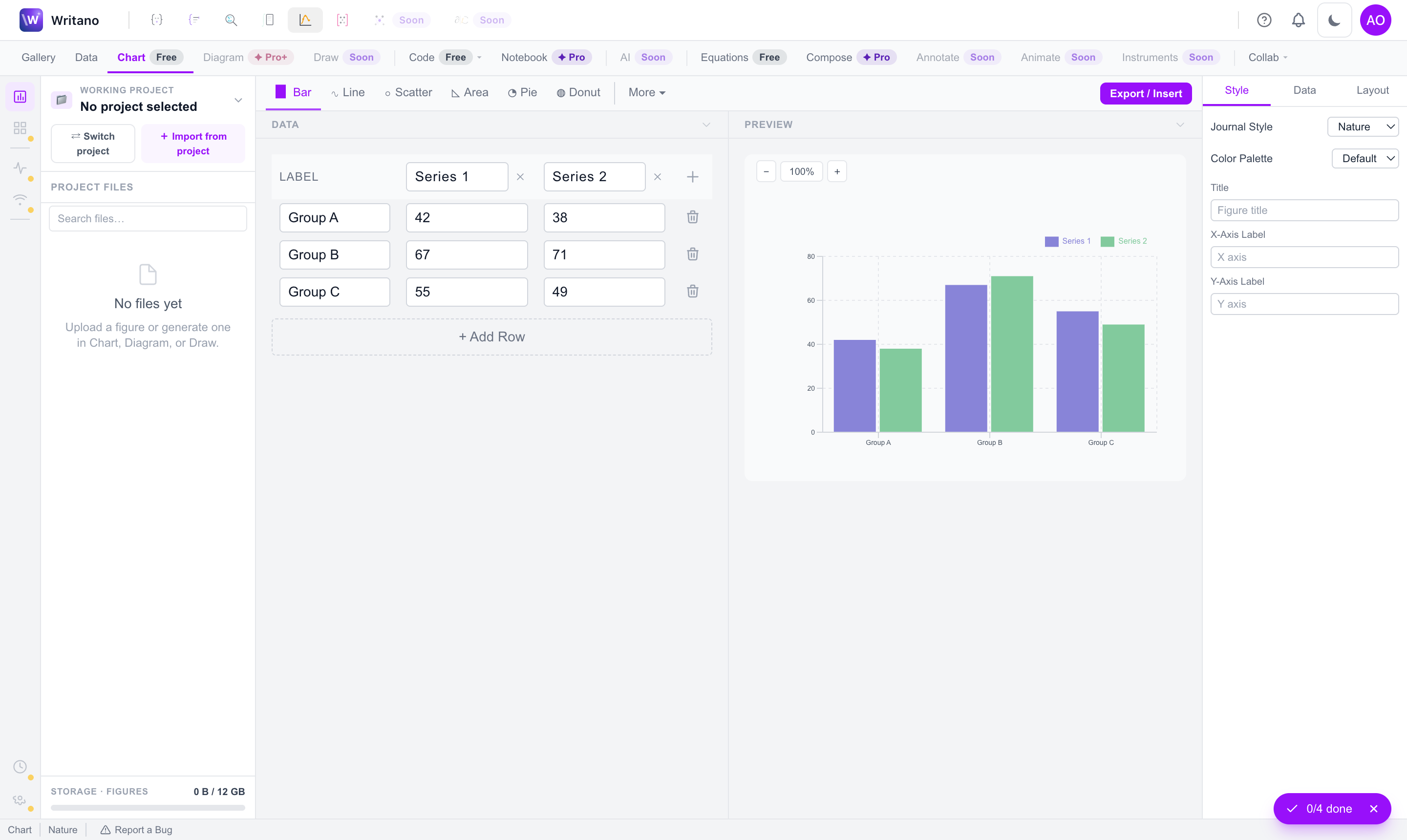Open the grid view sidebar icon
This screenshot has width=1407, height=840.
[x=20, y=128]
